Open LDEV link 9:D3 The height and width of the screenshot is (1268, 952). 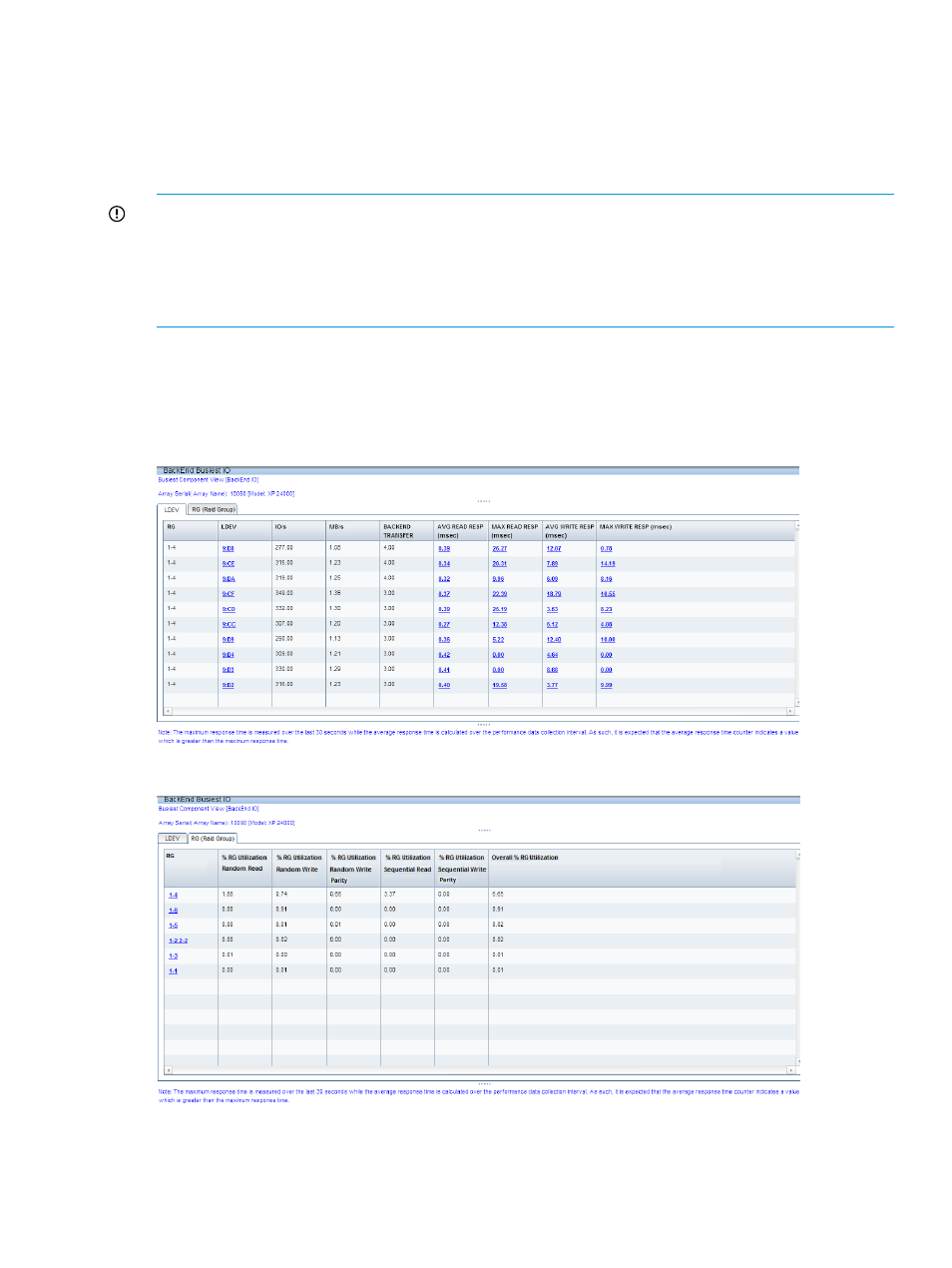pyautogui.click(x=229, y=670)
